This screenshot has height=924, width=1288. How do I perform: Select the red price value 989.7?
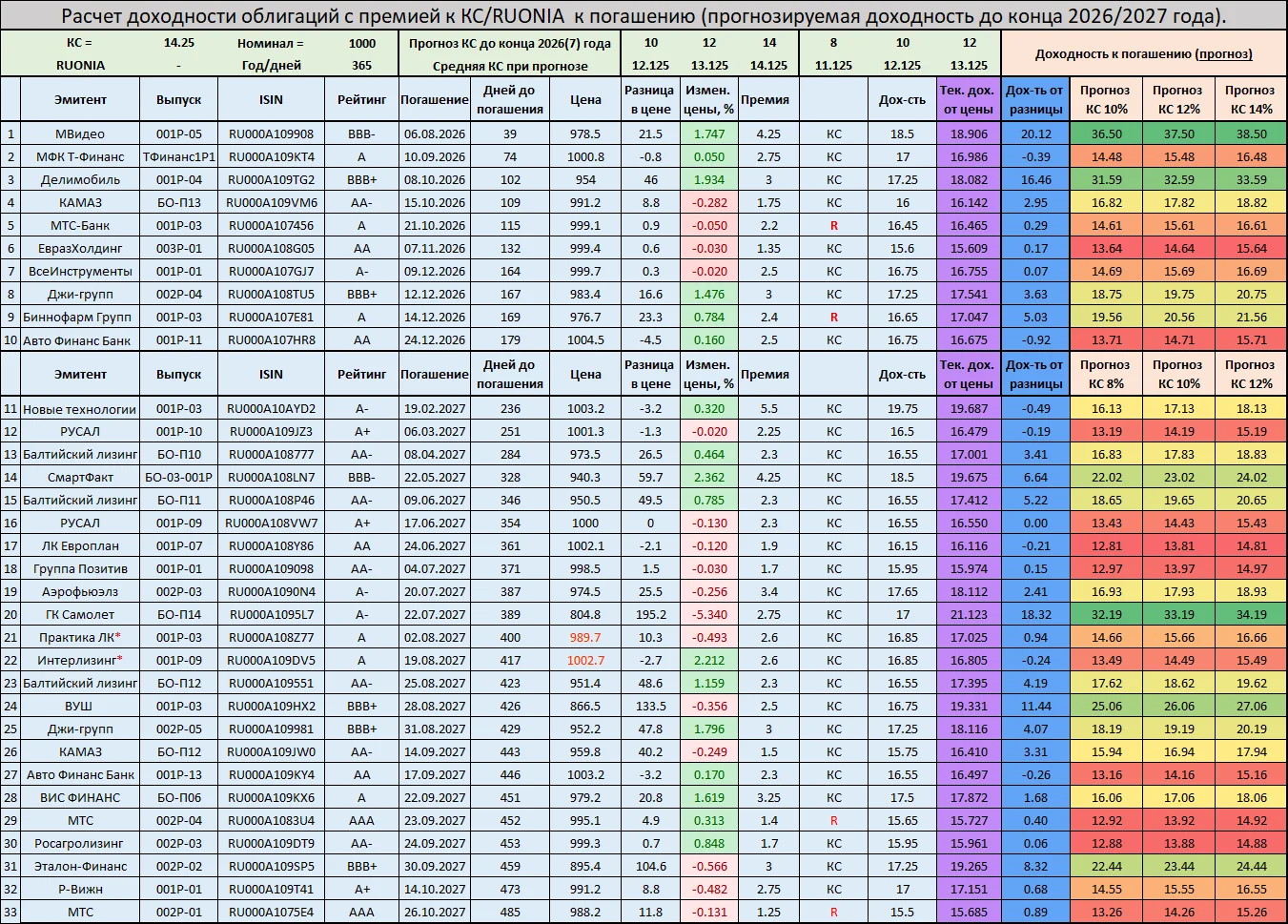point(585,638)
